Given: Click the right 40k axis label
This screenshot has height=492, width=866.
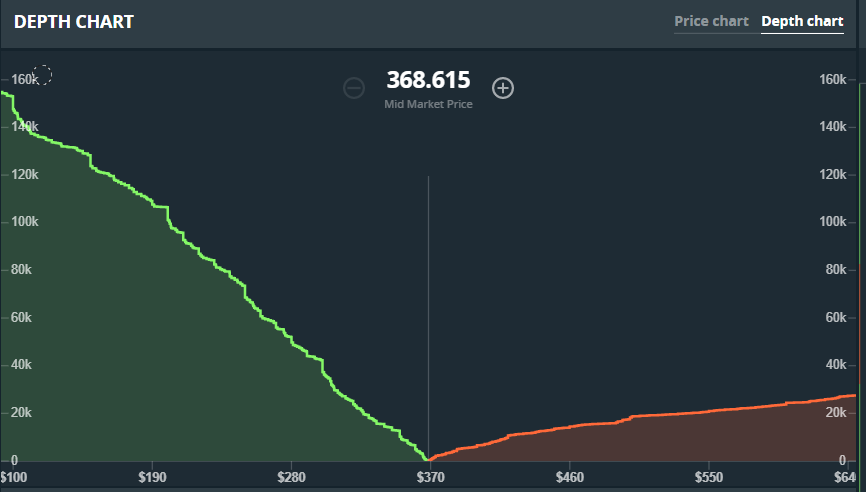Looking at the screenshot, I should coord(836,365).
